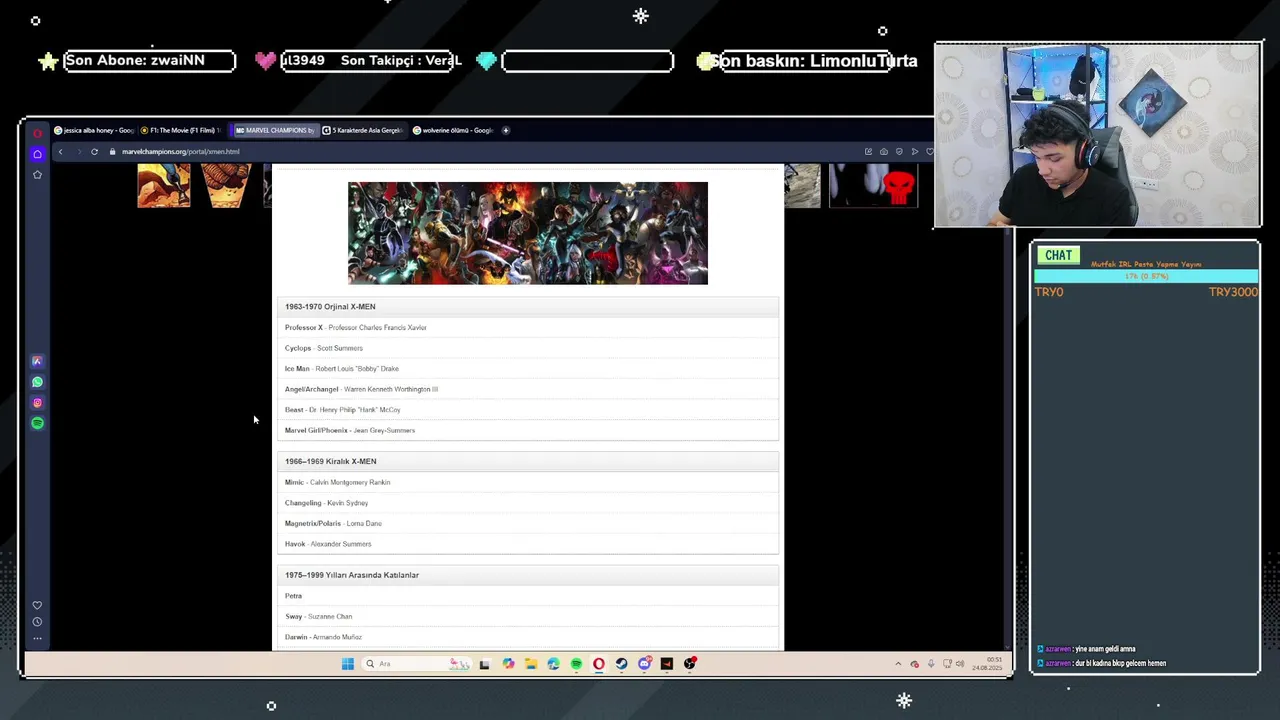
Task: Click the camera snapshot icon in address bar
Action: click(883, 152)
